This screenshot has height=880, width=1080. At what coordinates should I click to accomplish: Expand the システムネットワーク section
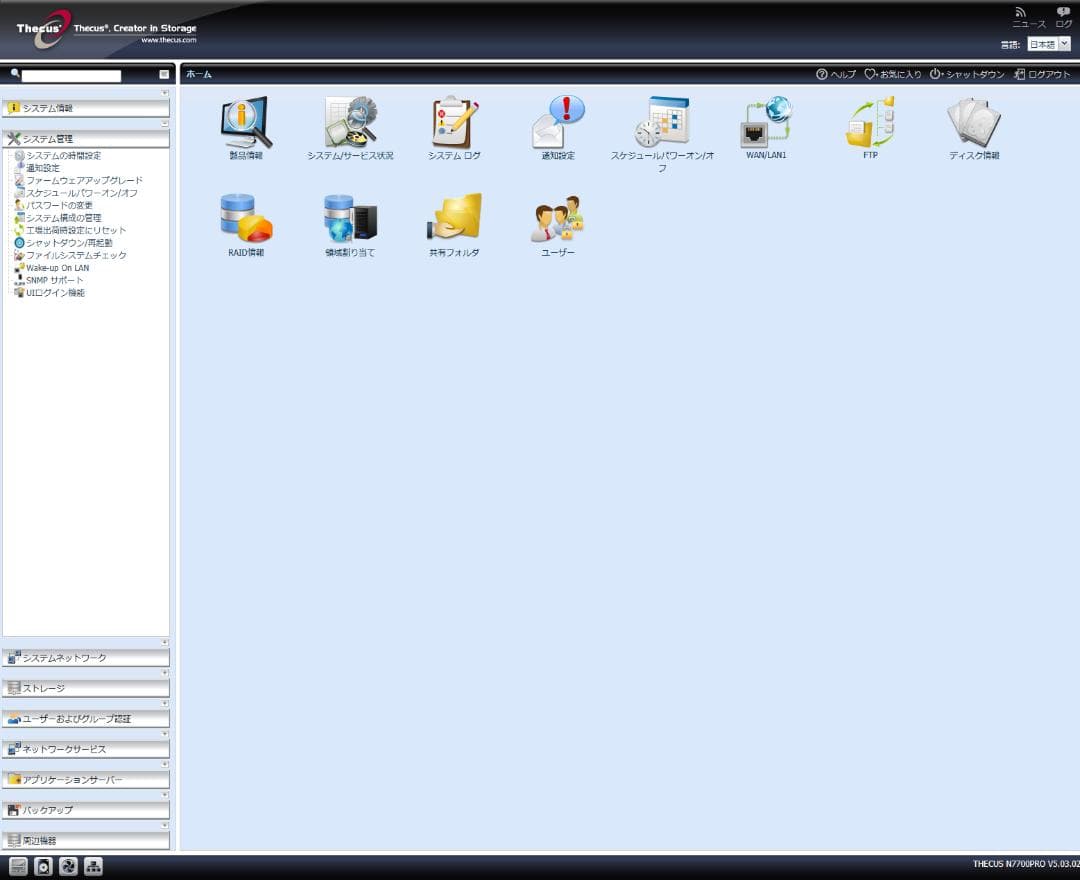coord(86,658)
